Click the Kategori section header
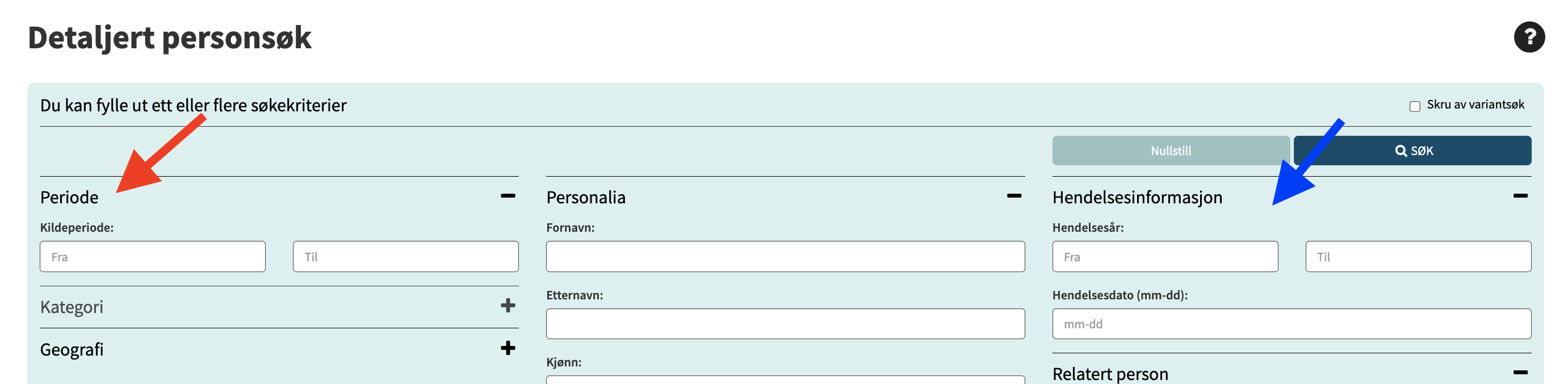Image resolution: width=1568 pixels, height=384 pixels. (71, 307)
